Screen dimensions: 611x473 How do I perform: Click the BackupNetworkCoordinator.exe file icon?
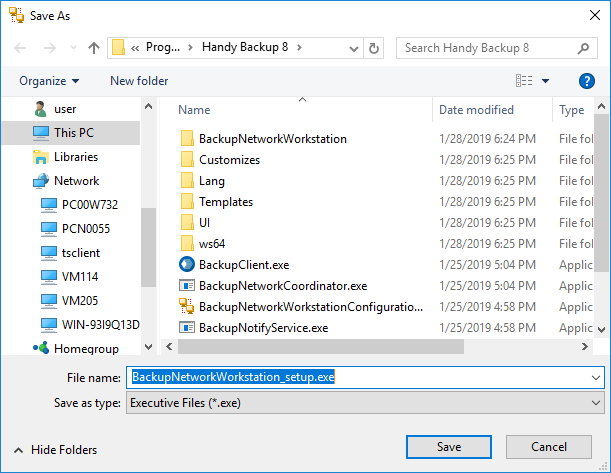pos(187,286)
